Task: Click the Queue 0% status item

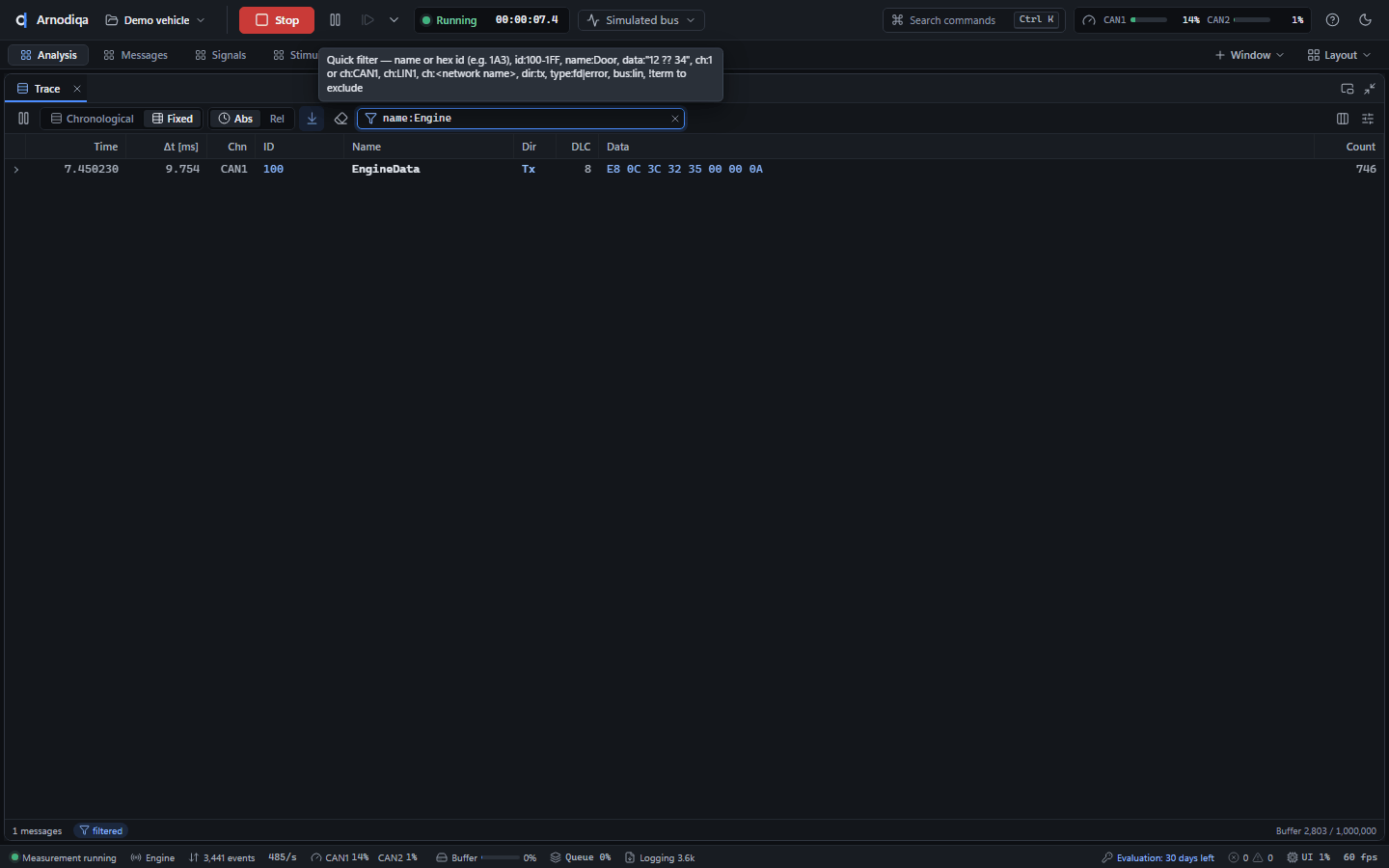Action: click(x=581, y=857)
